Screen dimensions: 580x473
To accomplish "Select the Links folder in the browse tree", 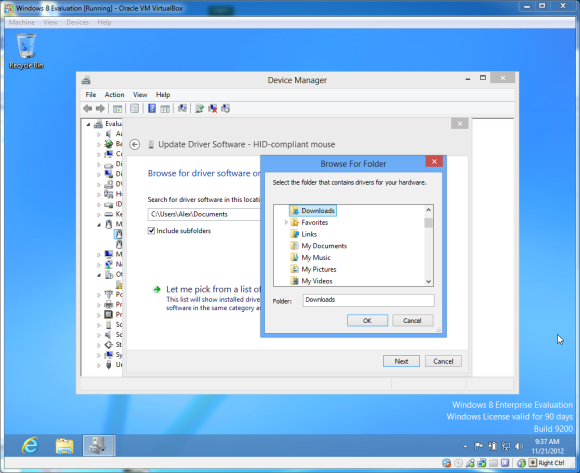I will (x=304, y=234).
